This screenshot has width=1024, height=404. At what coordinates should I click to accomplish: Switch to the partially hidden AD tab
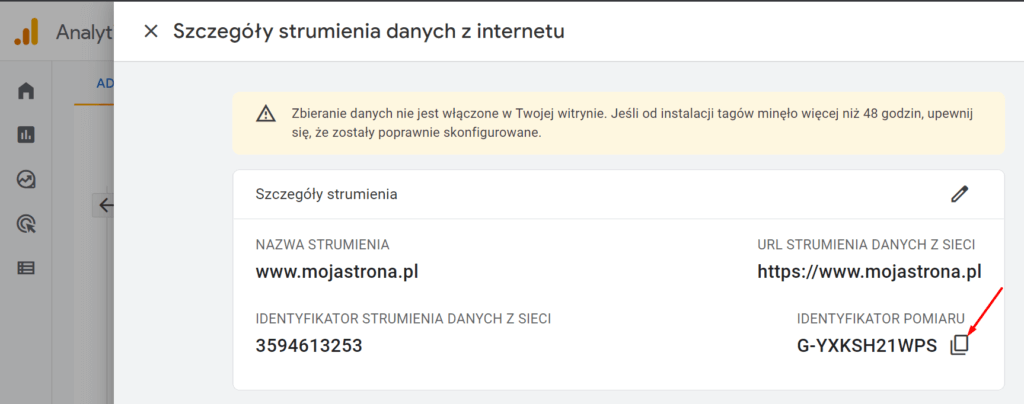104,84
